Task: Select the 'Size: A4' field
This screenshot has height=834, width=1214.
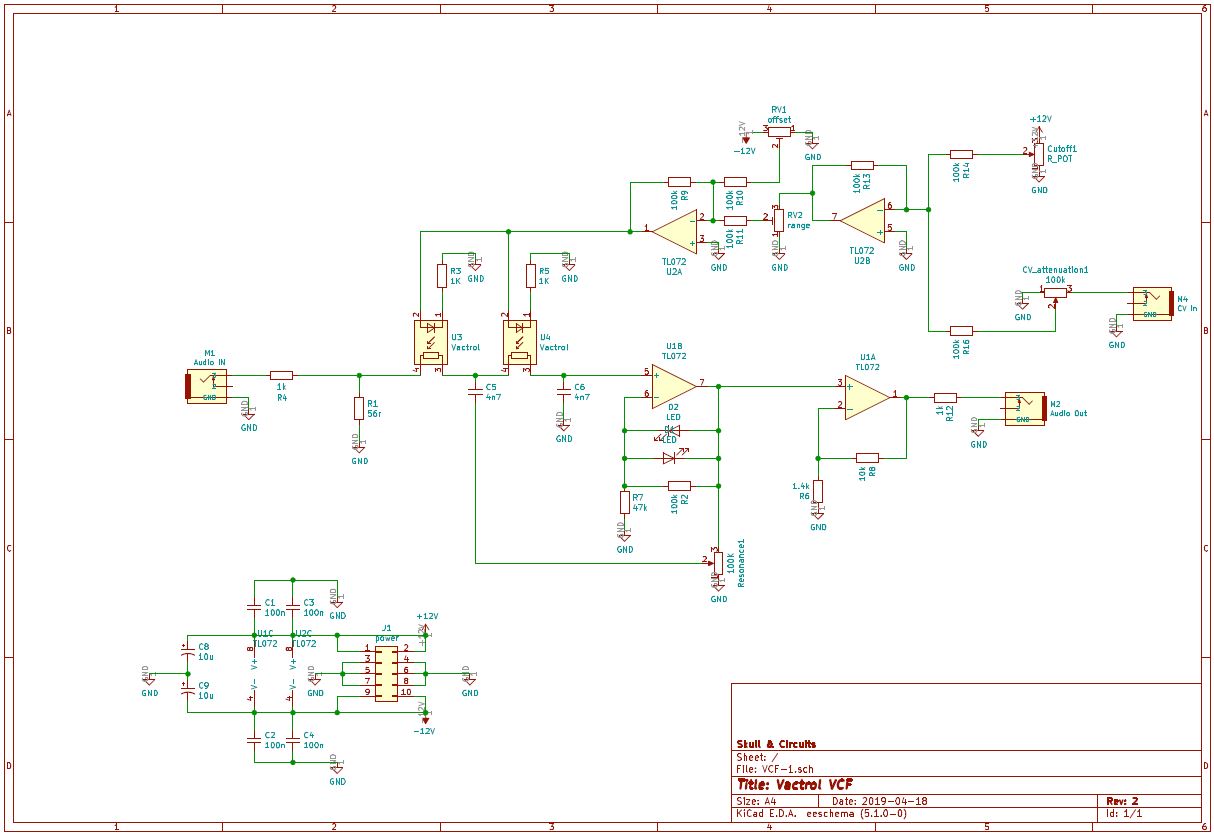Action: 756,801
